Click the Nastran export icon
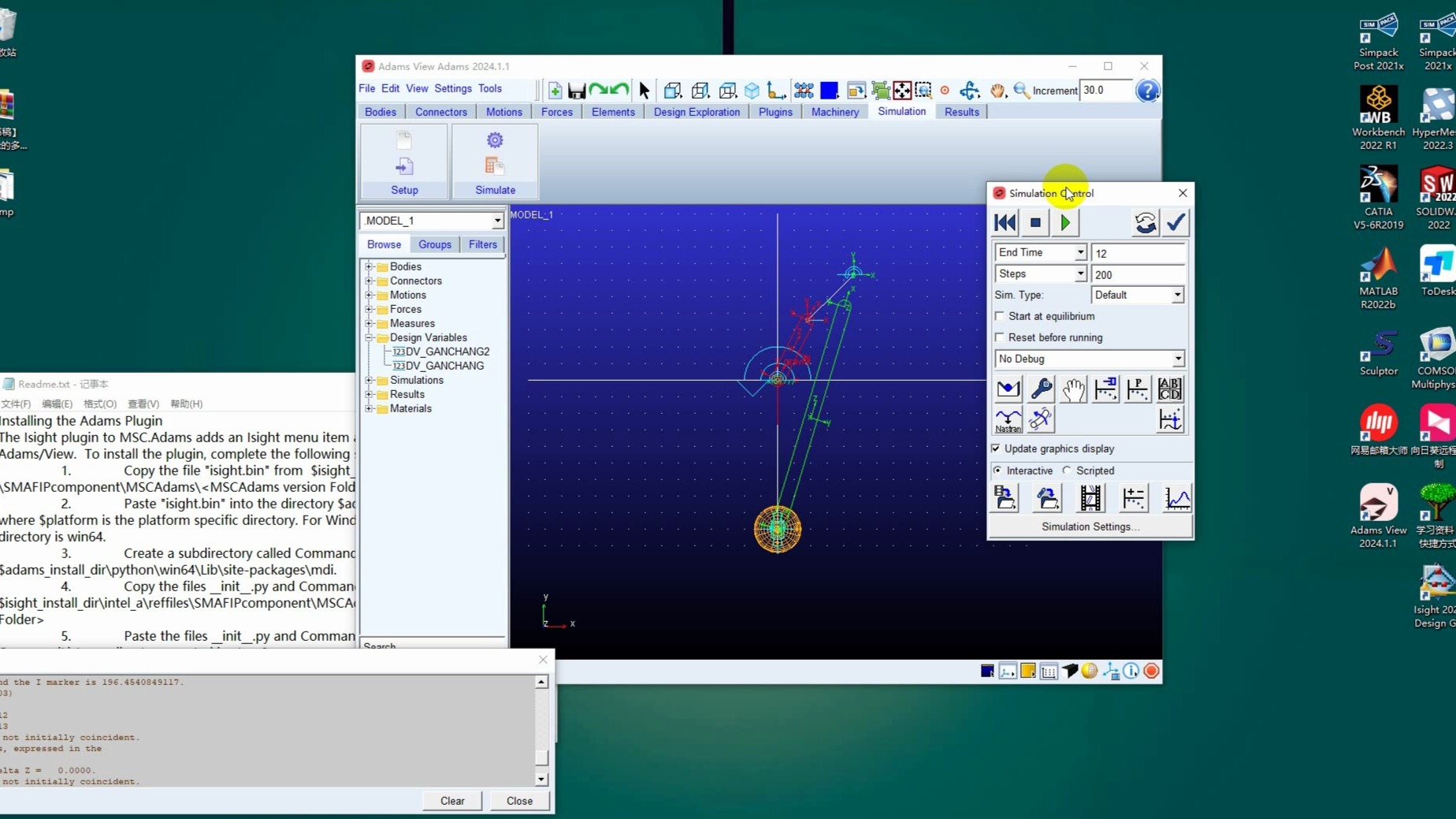Viewport: 1456px width, 819px height. [1008, 420]
